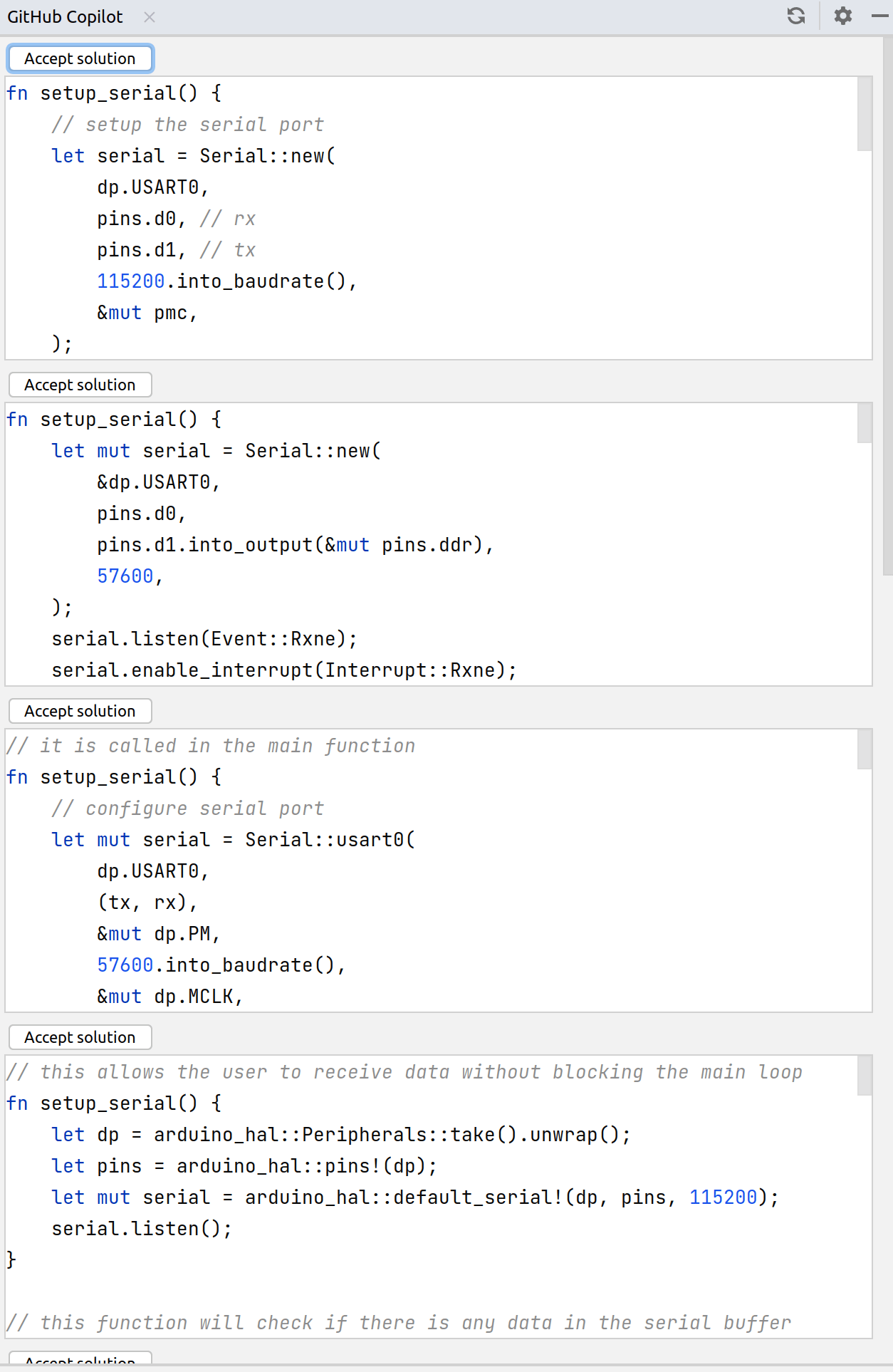Screen dimensions: 893x1372
Task: Close the GitHub Copilot tab
Action: (x=150, y=17)
